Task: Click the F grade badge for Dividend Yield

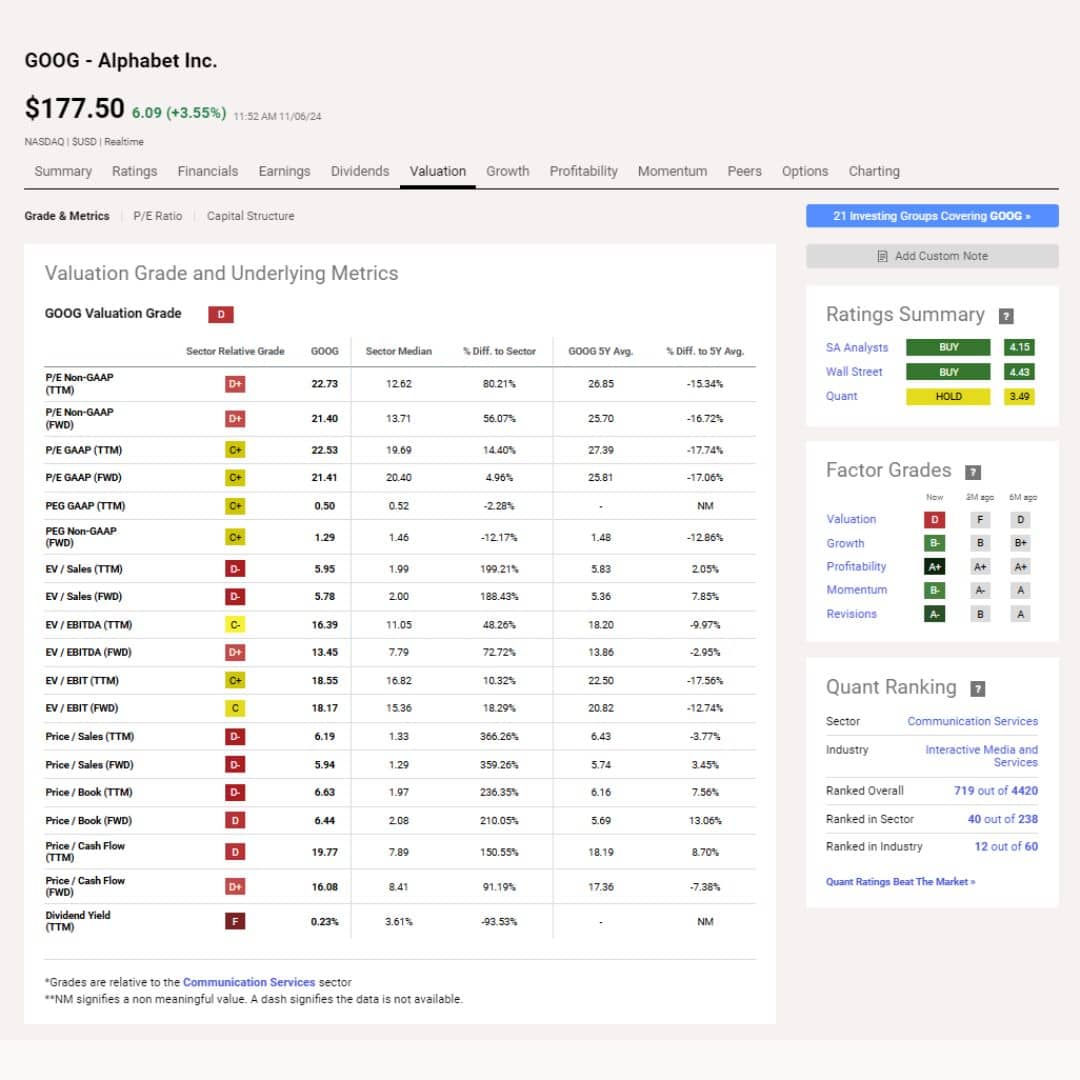Action: [x=235, y=921]
